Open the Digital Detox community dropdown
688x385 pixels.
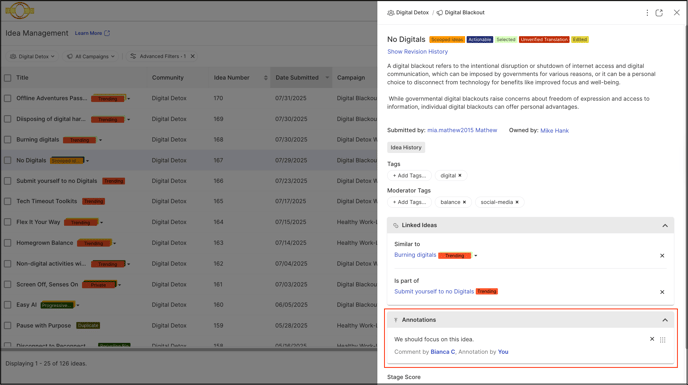coord(32,56)
